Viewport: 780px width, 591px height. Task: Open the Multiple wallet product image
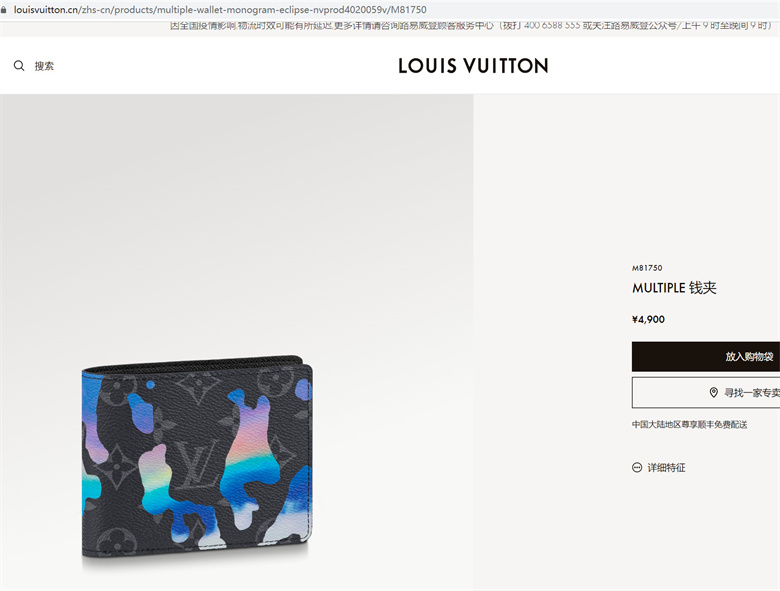click(x=197, y=456)
